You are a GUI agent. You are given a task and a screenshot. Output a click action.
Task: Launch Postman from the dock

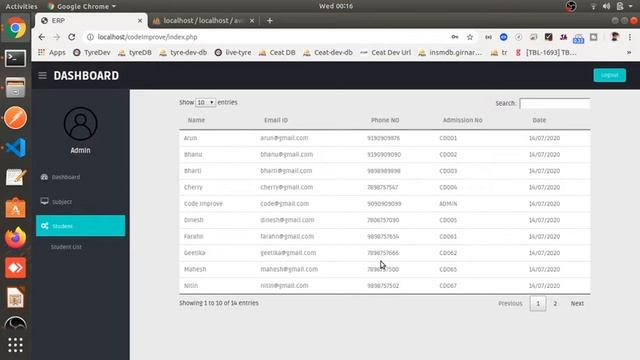point(16,118)
